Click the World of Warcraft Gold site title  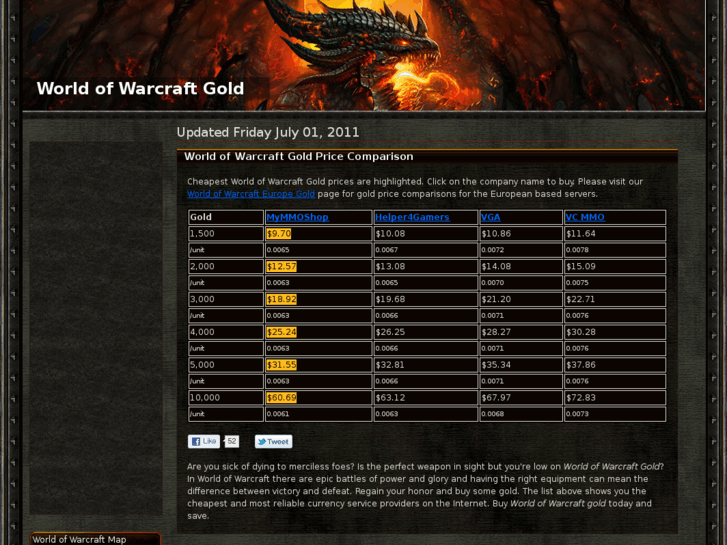point(140,89)
